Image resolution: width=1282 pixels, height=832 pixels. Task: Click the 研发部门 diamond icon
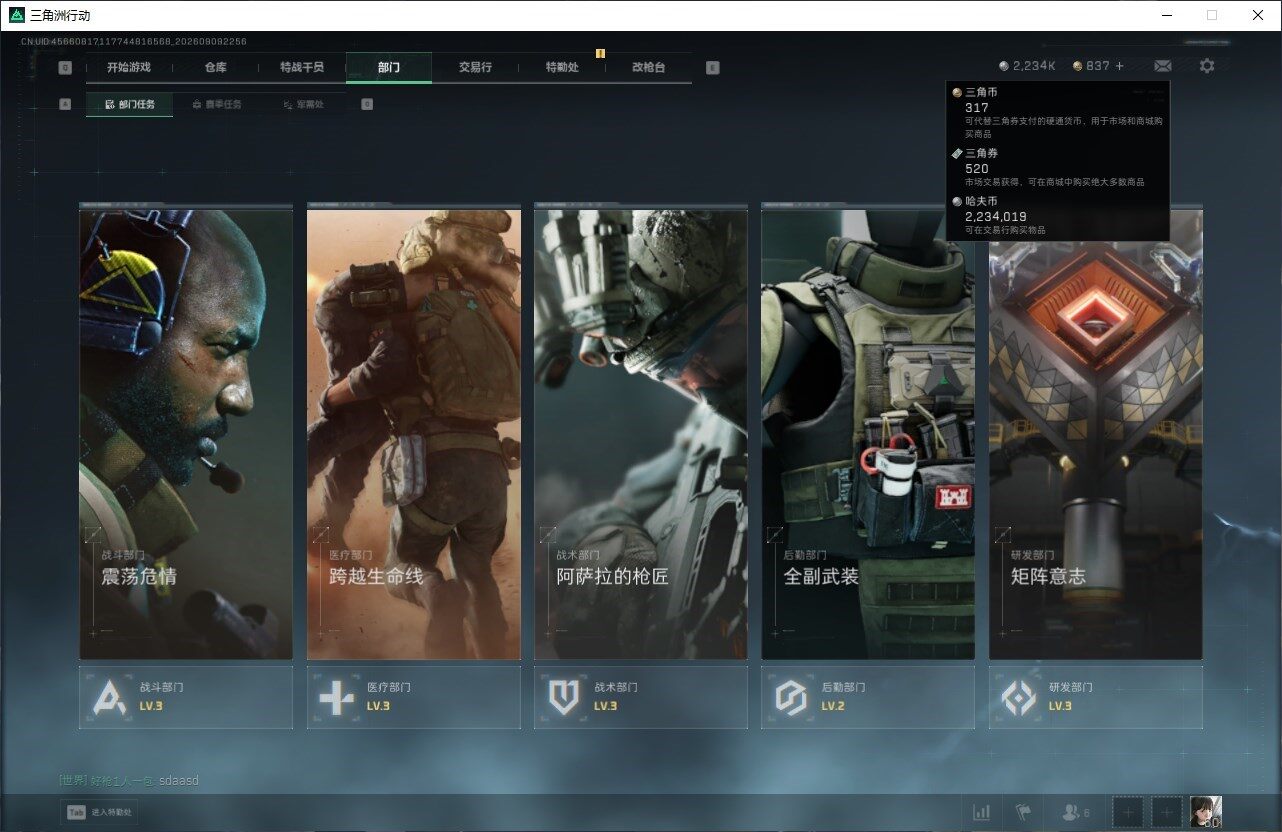[1019, 697]
